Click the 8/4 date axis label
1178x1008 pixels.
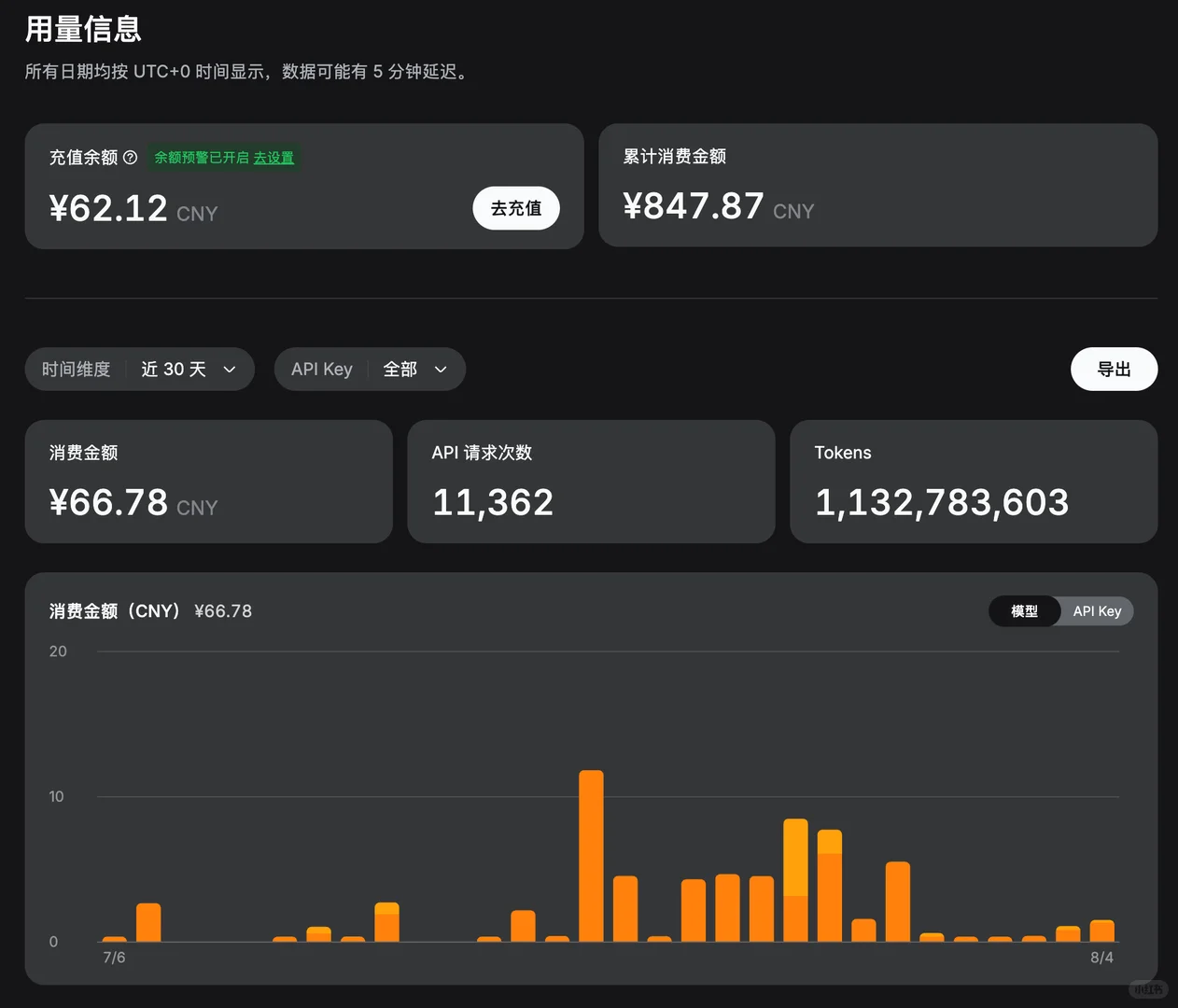click(1101, 958)
